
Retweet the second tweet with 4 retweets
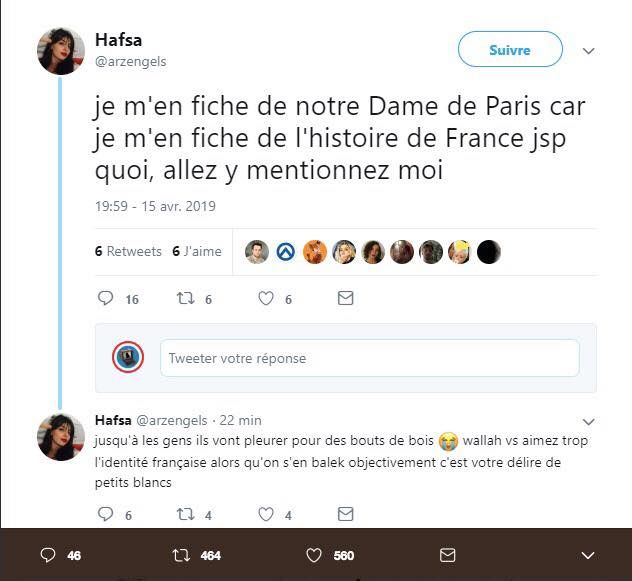[184, 515]
